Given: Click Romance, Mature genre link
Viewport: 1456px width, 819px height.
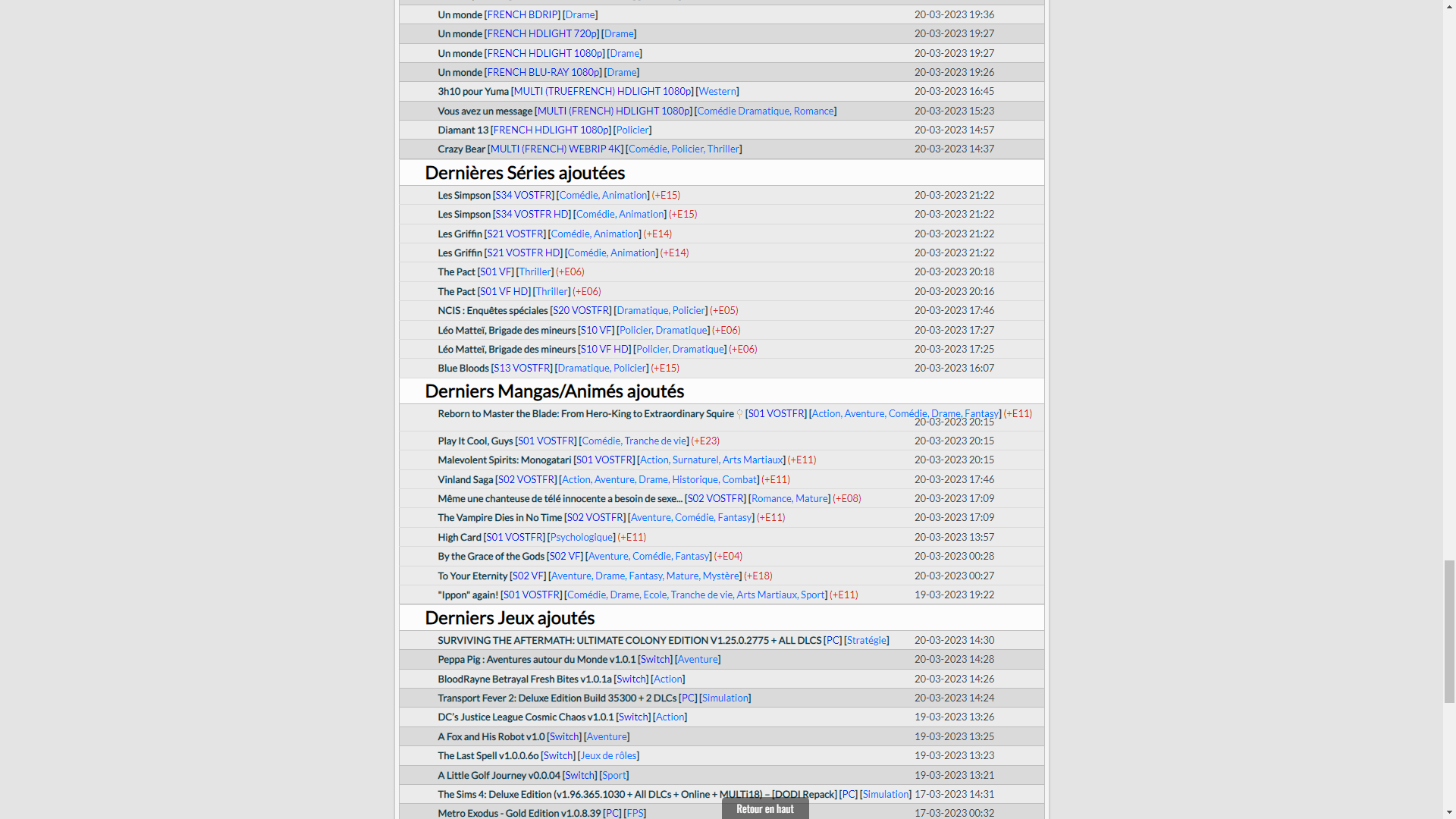Looking at the screenshot, I should click(x=789, y=498).
